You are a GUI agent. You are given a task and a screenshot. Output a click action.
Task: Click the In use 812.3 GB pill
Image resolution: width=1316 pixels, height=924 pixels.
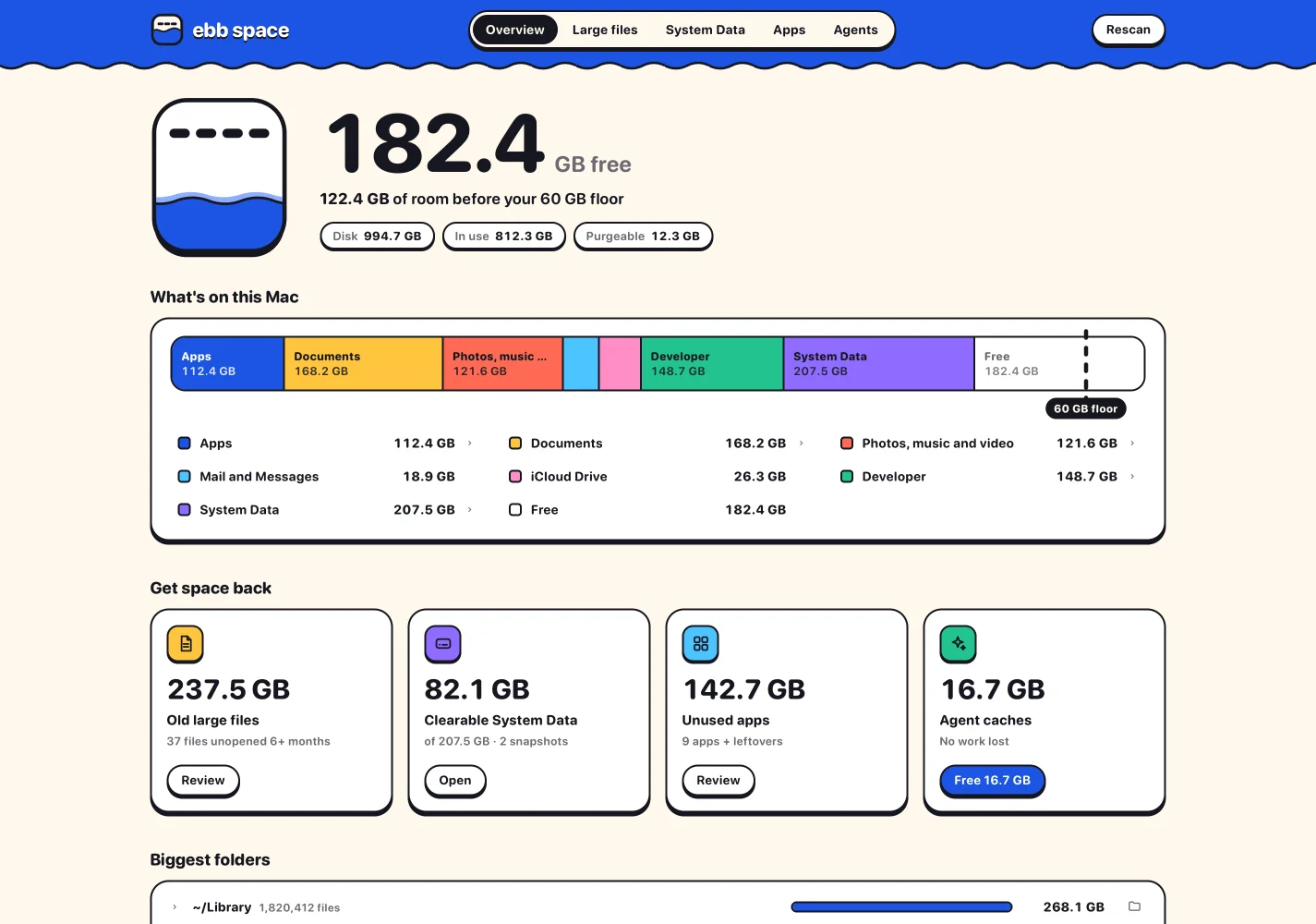coord(504,237)
